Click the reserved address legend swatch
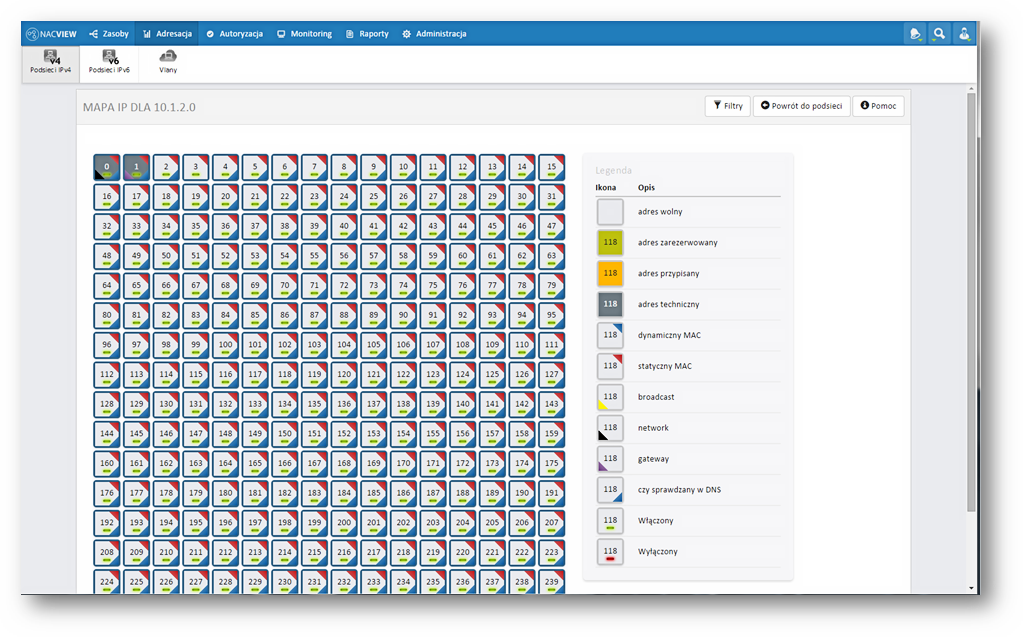 610,243
